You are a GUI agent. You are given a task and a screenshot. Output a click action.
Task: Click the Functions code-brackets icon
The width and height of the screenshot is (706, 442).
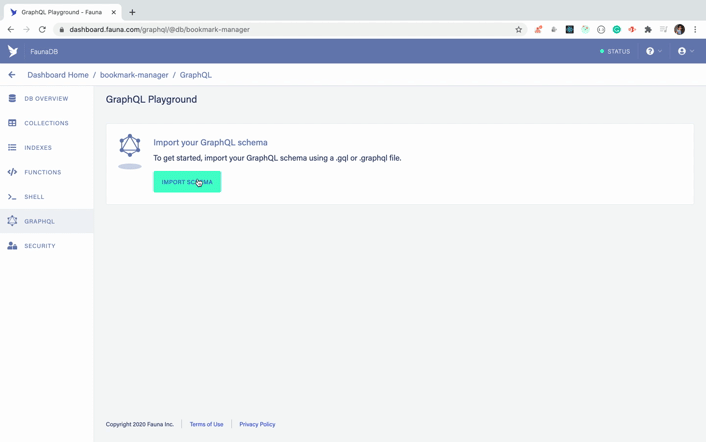pos(12,172)
